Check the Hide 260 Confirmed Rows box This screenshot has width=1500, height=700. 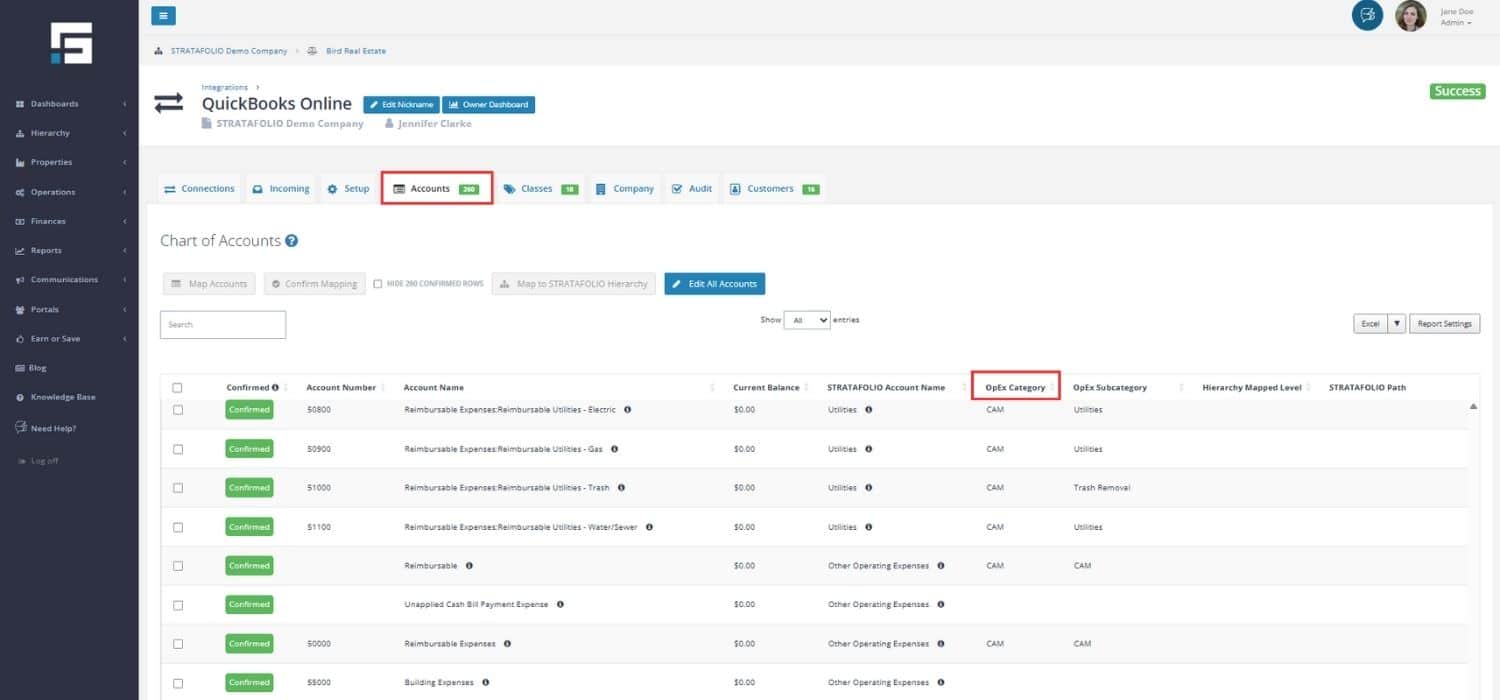378,284
